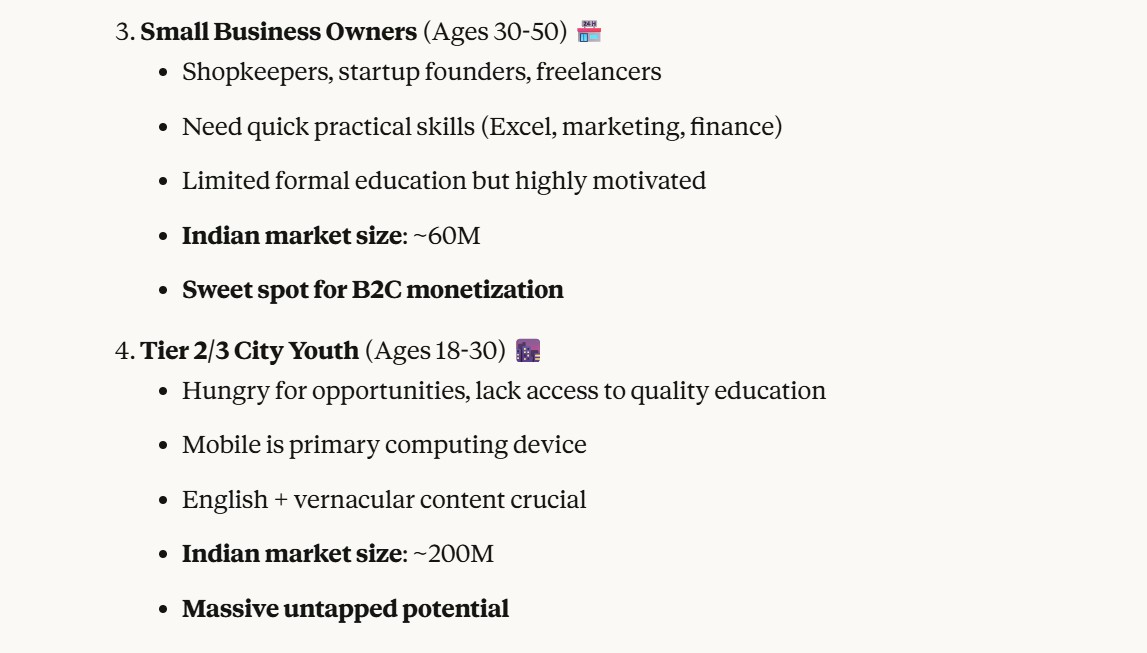Image resolution: width=1147 pixels, height=653 pixels.
Task: Click "Sweet spot for B2C monetization" bold text
Action: (372, 290)
